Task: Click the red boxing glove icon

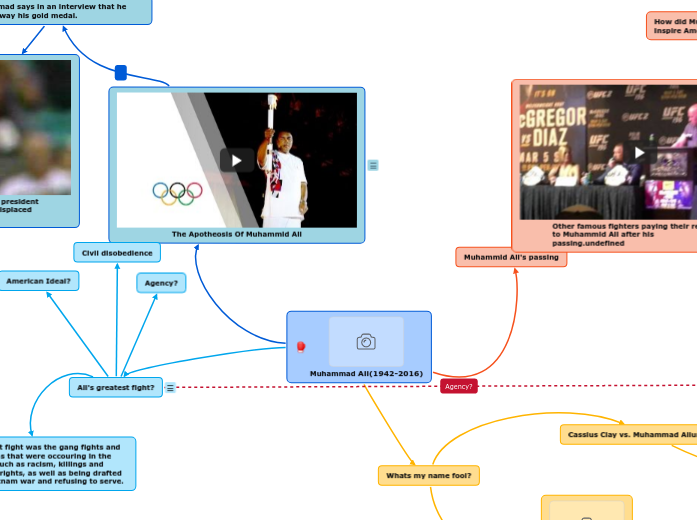Action: click(301, 347)
